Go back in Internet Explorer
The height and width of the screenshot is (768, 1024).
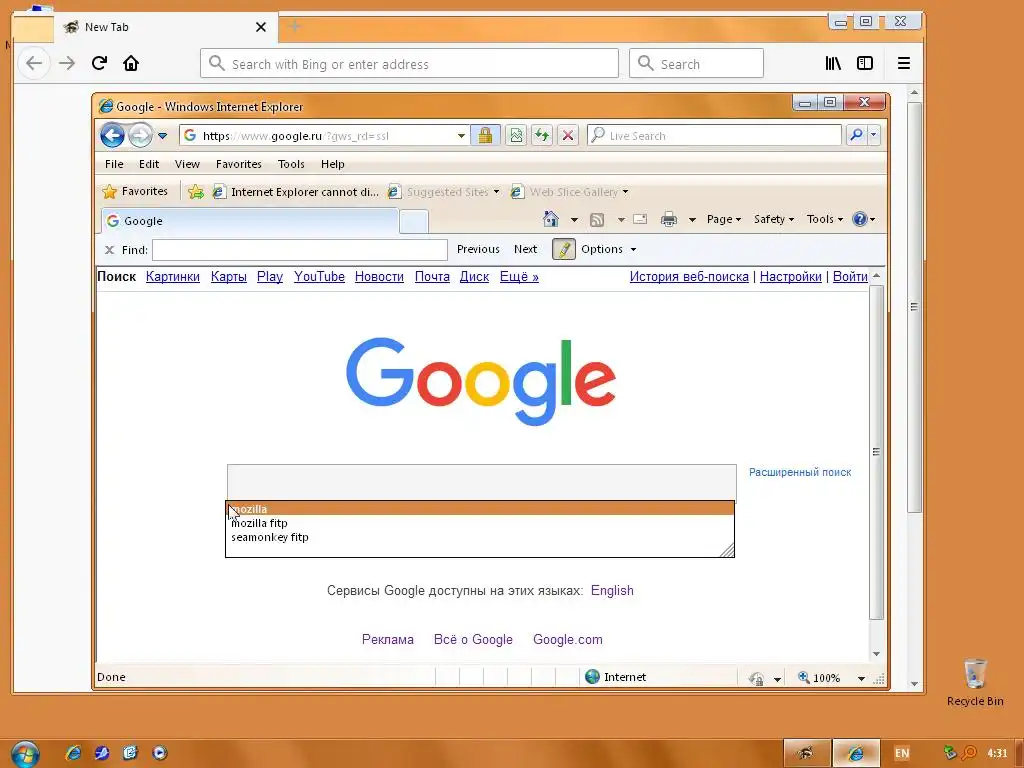[112, 136]
